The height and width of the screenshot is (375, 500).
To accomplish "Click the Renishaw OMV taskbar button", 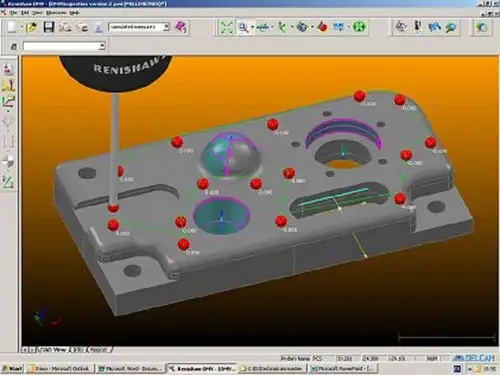I will (x=201, y=368).
